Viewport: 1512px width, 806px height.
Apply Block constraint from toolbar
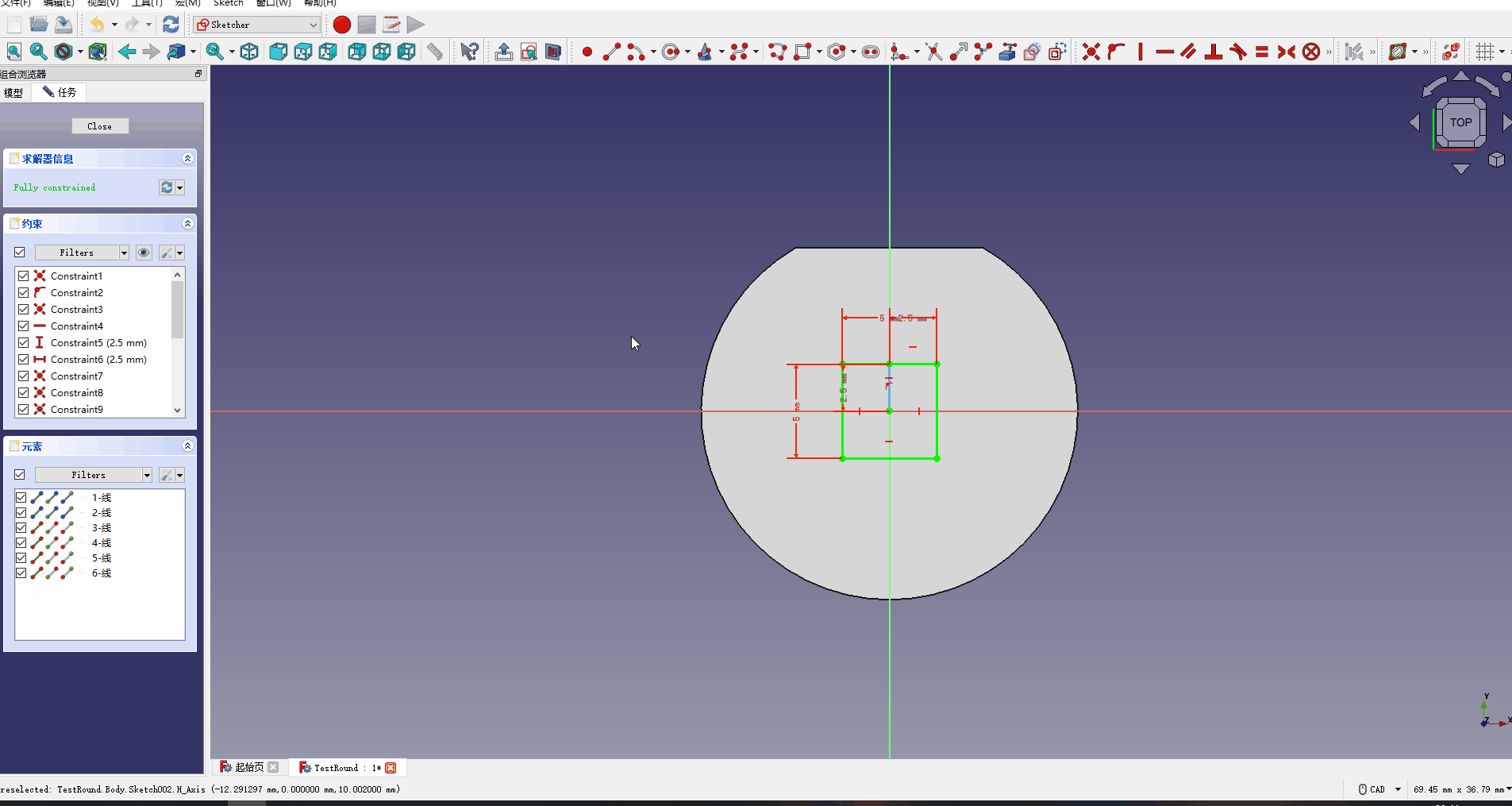point(1311,52)
